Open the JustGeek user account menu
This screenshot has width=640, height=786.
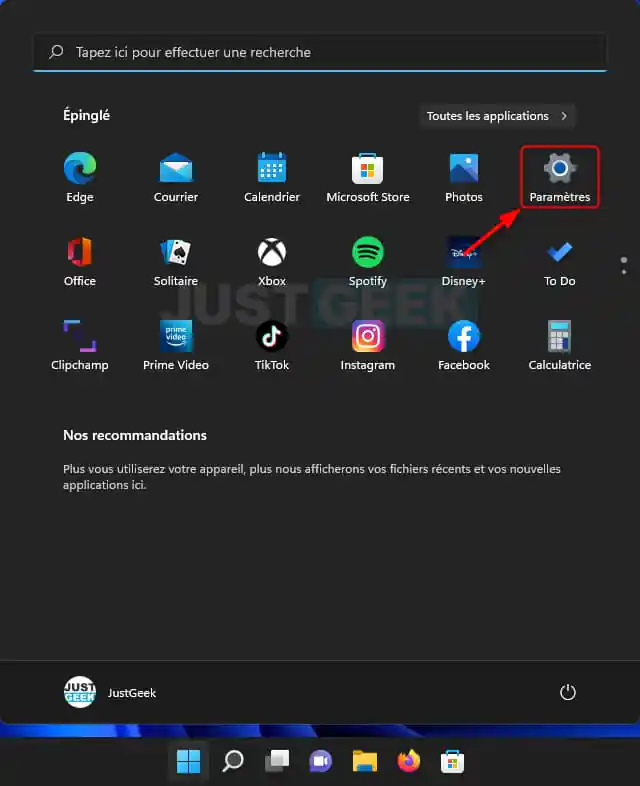tap(110, 692)
